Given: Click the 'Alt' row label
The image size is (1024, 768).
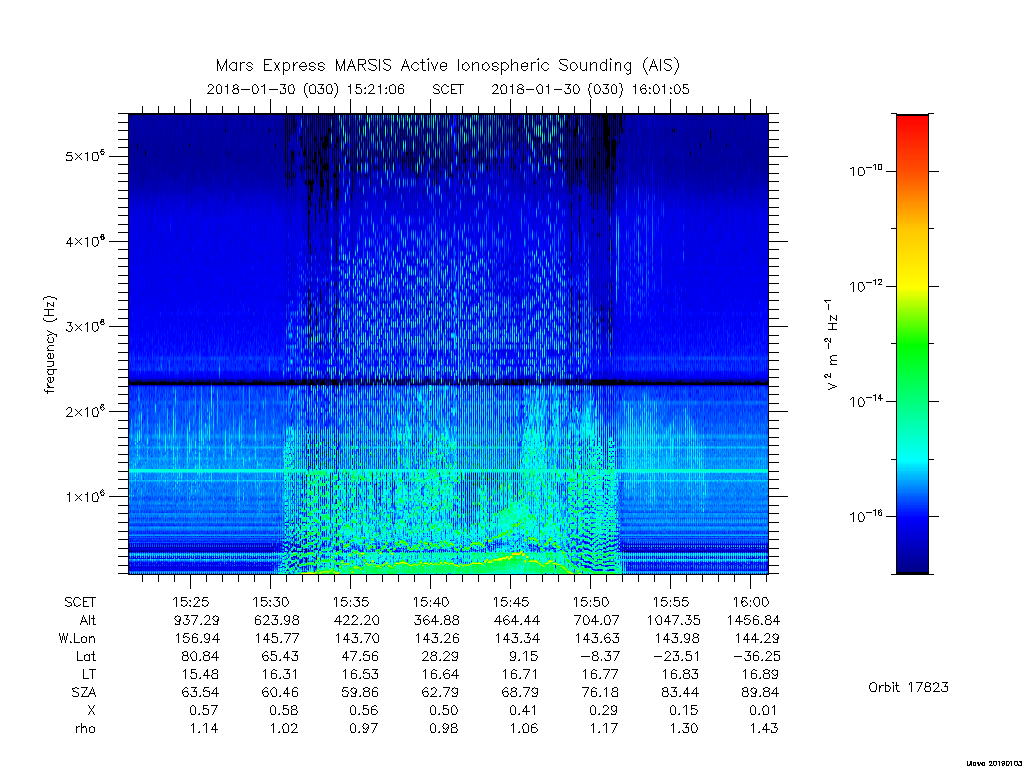Looking at the screenshot, I should 88,620.
